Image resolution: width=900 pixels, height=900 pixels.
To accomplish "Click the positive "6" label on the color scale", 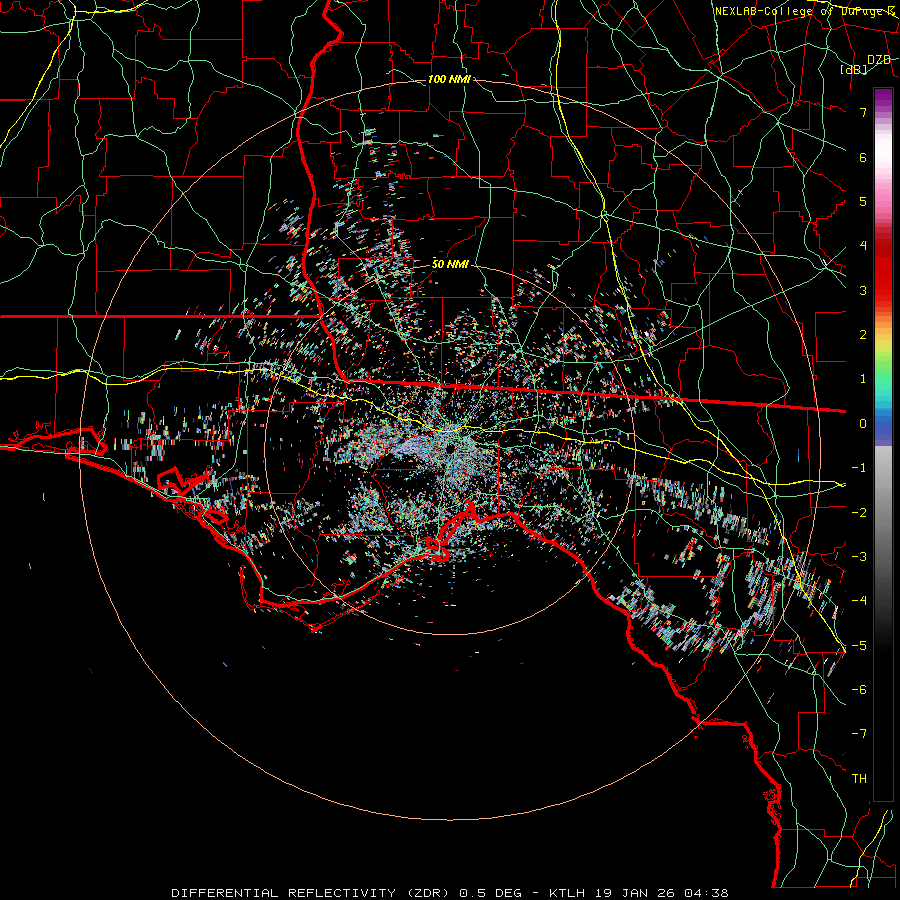I will coord(863,157).
